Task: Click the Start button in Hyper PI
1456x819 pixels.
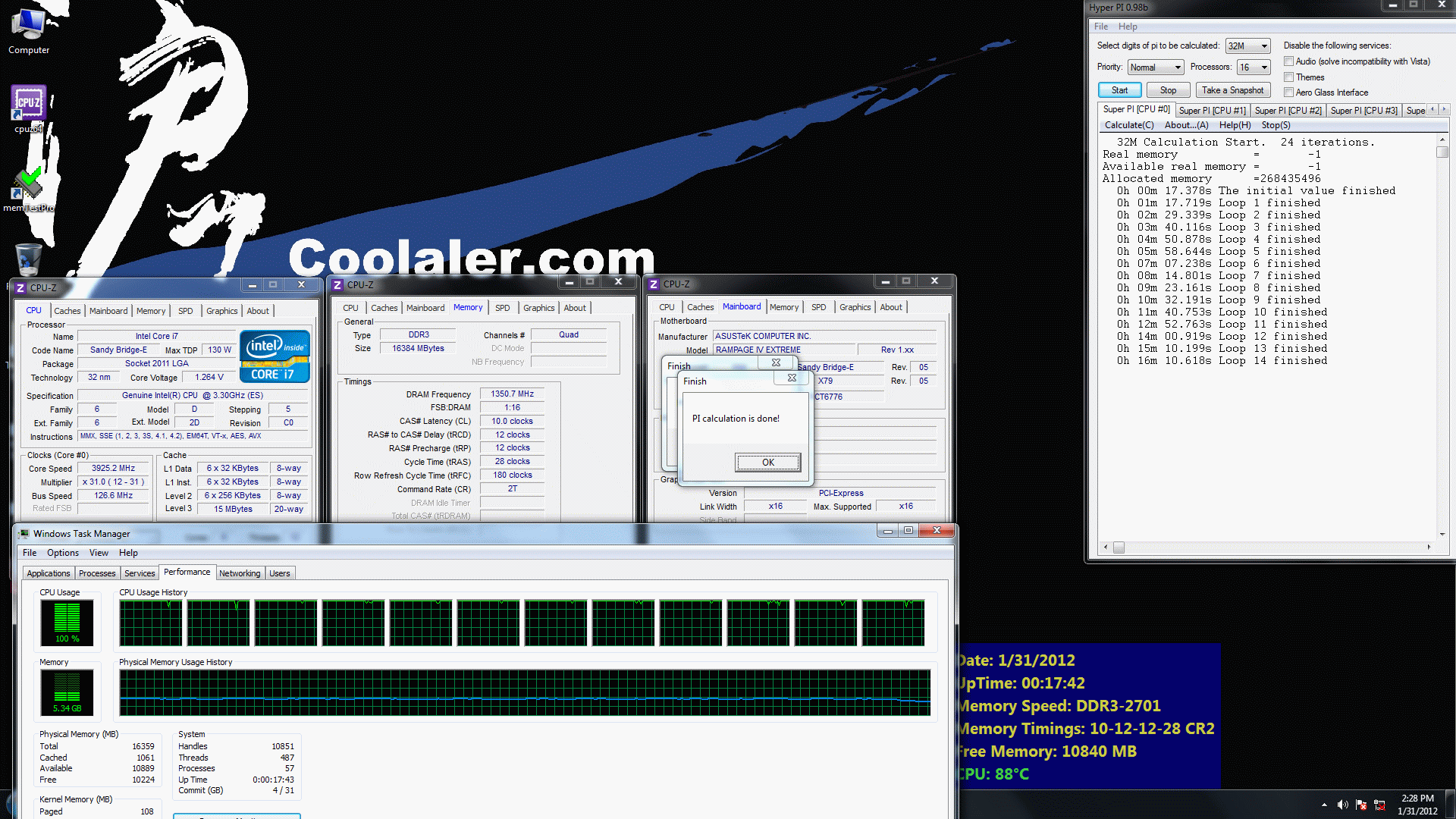Action: point(1119,90)
